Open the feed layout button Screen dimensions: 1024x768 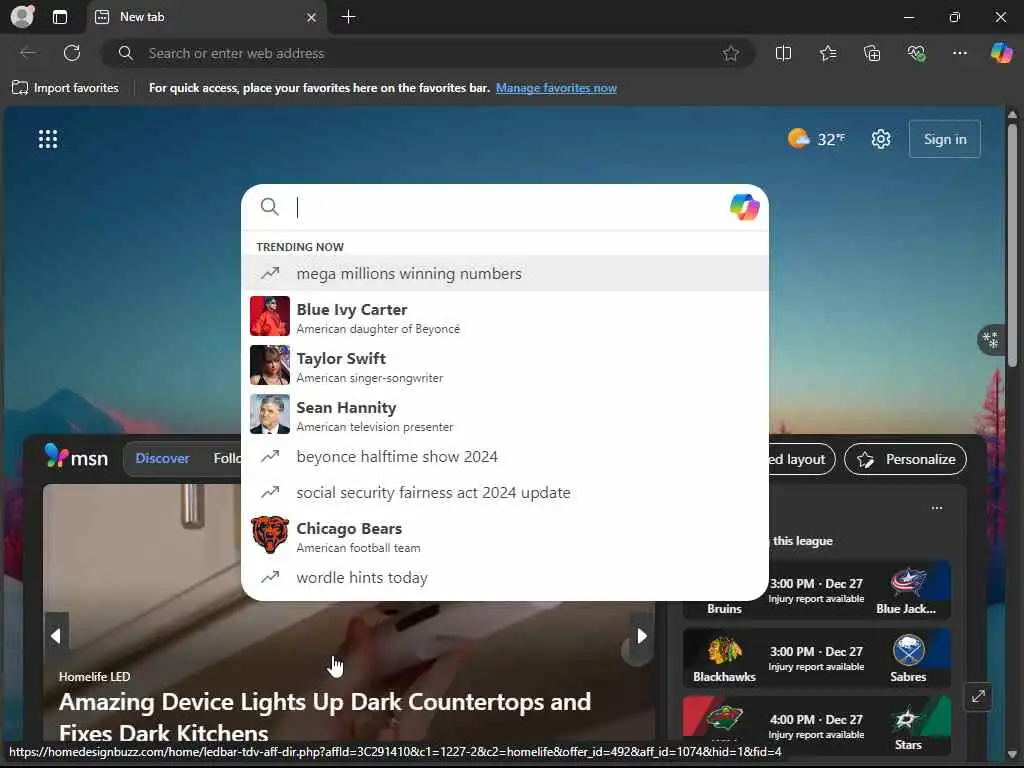802,459
